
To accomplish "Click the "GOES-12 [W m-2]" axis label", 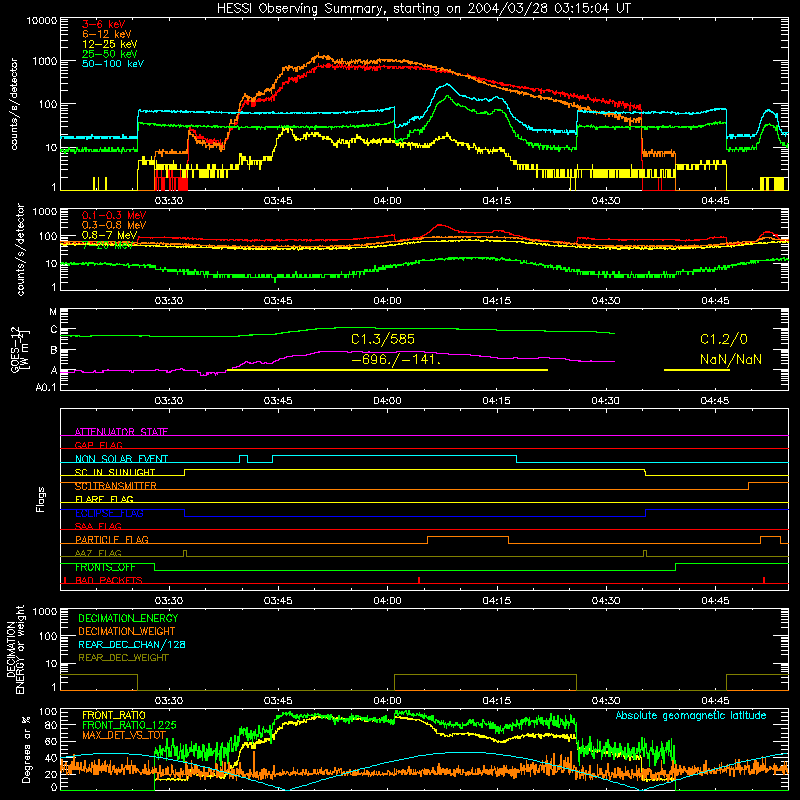I will pyautogui.click(x=20, y=350).
